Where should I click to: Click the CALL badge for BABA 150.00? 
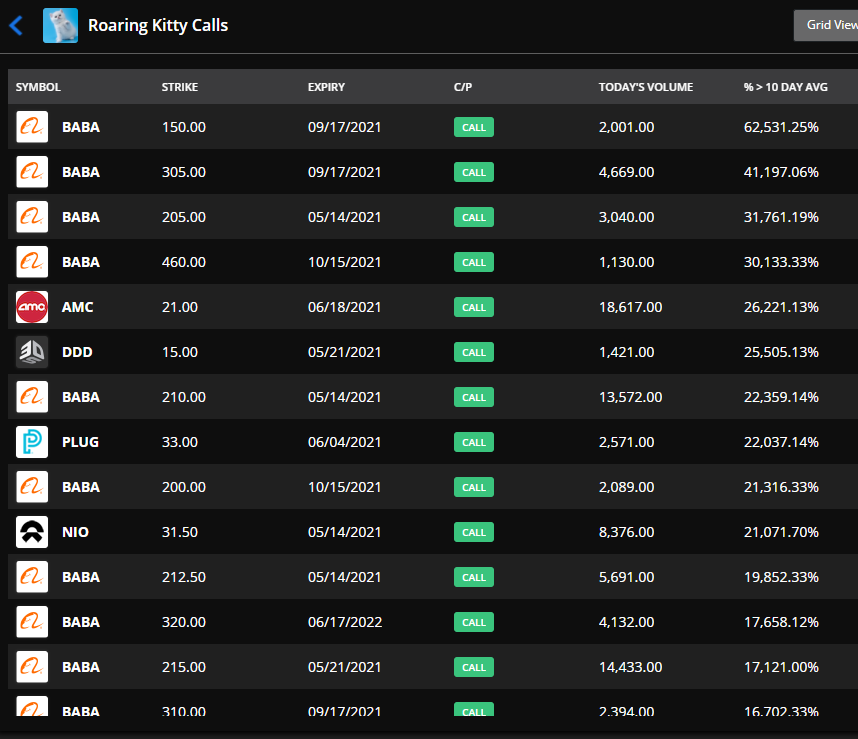tap(474, 127)
